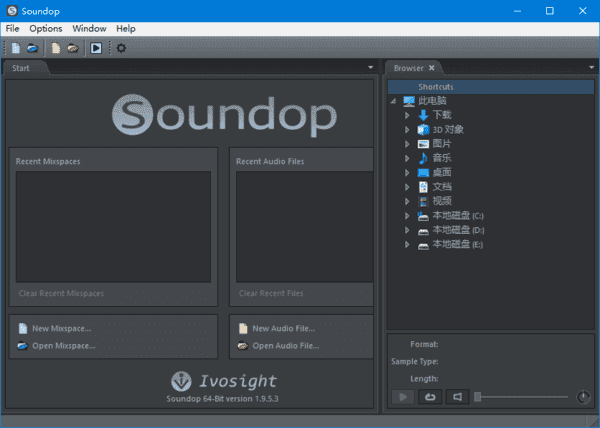Image resolution: width=600 pixels, height=428 pixels.
Task: Click the preview volume knob
Action: click(x=583, y=397)
